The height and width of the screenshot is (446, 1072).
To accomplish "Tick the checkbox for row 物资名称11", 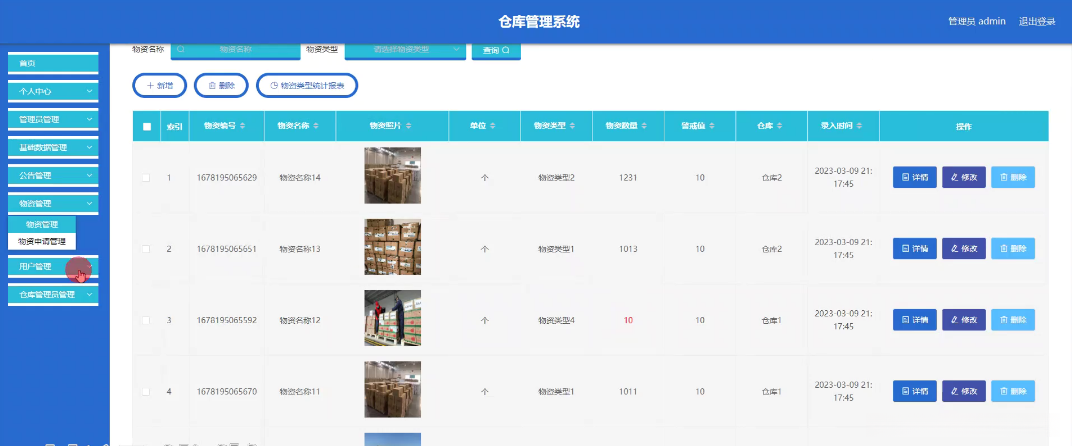I will pyautogui.click(x=146, y=392).
